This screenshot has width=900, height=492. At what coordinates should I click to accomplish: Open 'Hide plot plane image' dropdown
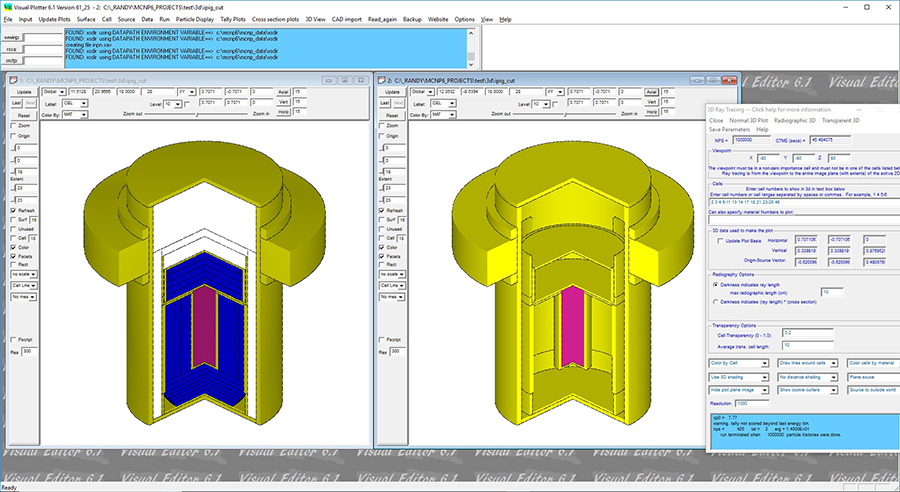click(739, 390)
